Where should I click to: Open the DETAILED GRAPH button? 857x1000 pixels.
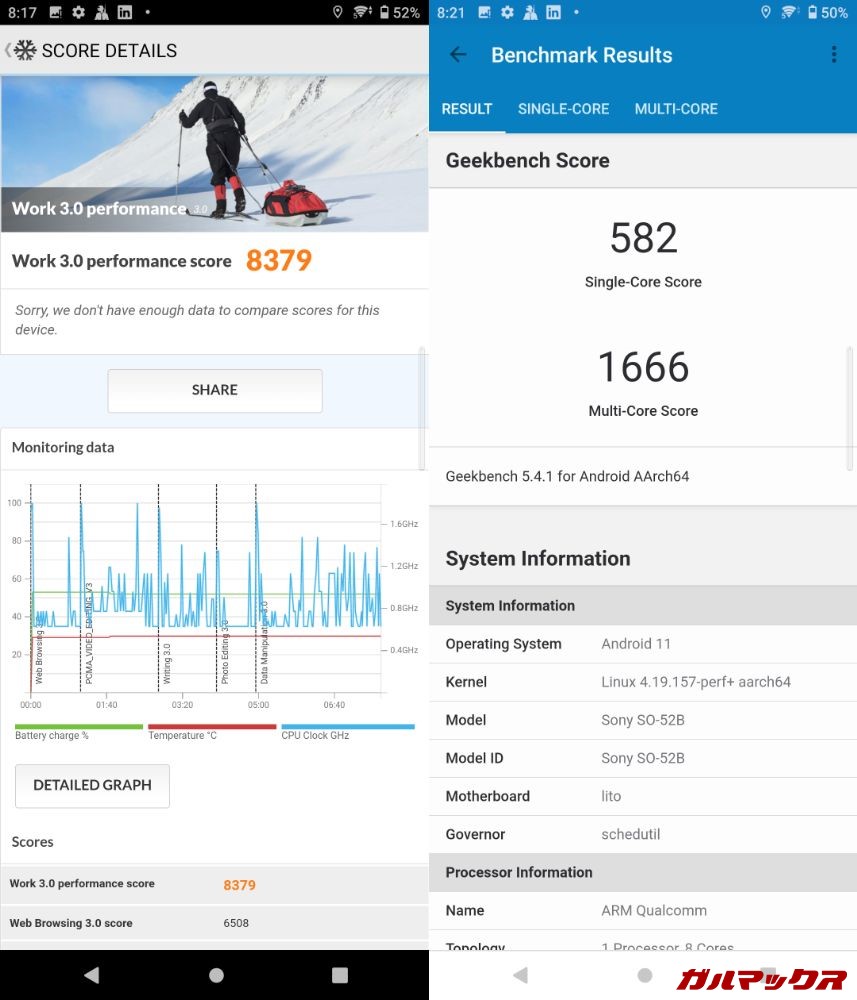coord(92,785)
